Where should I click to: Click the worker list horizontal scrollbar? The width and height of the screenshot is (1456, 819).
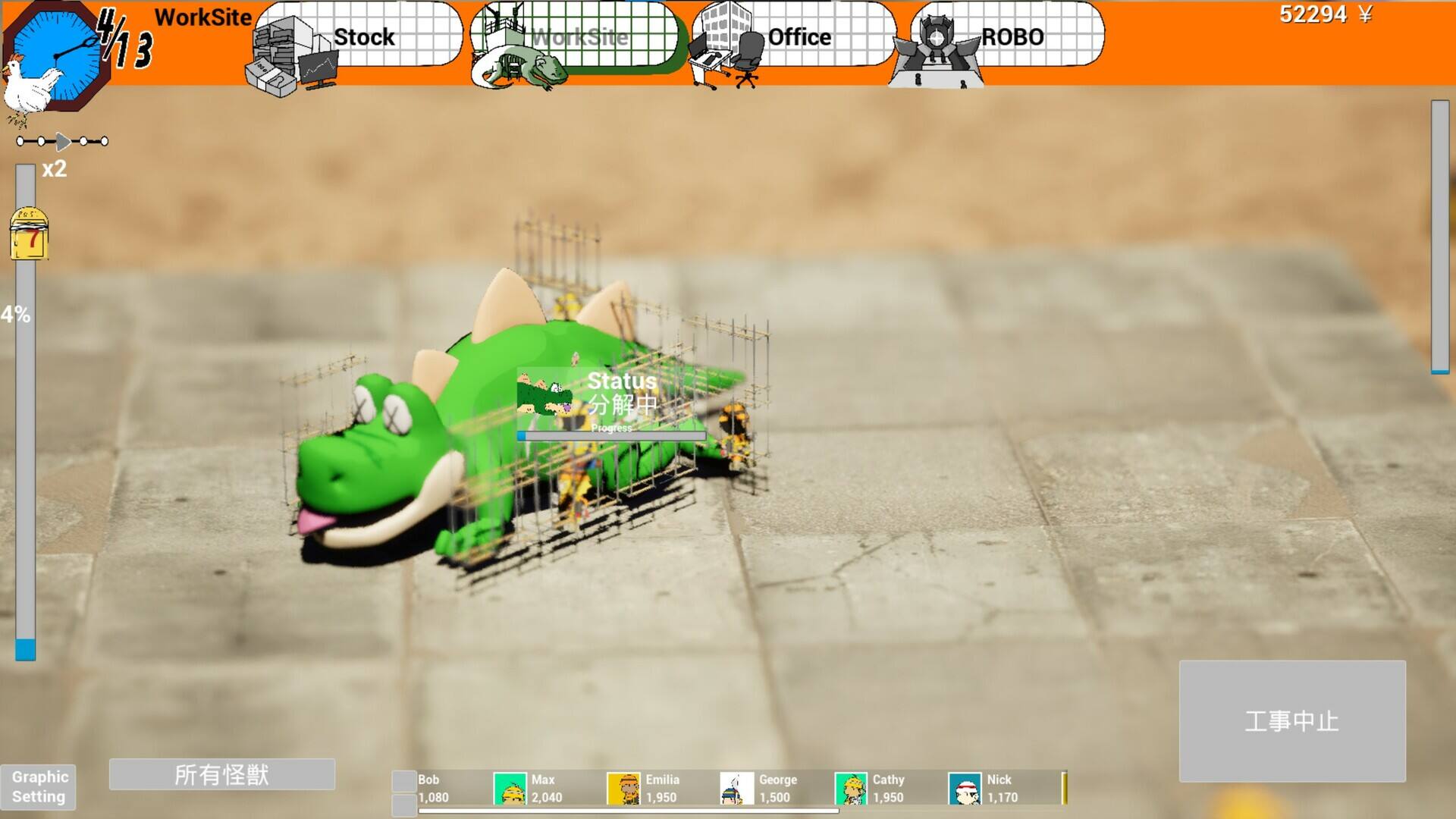(x=628, y=811)
